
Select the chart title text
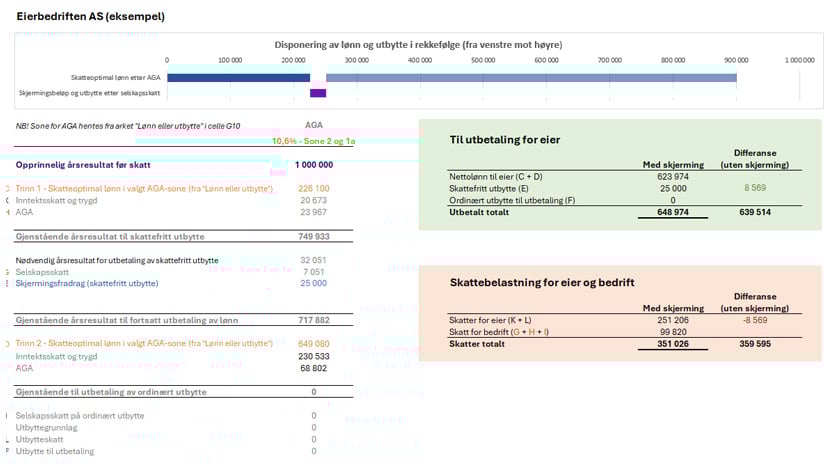418,45
